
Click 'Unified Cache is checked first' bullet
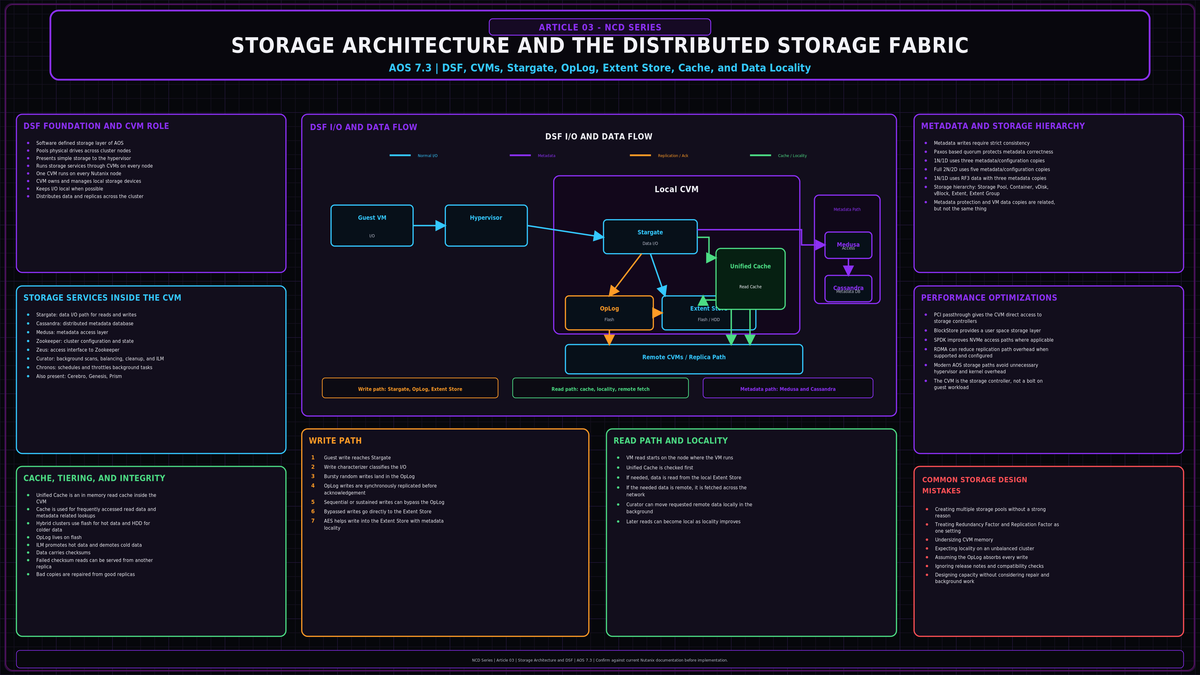tap(663, 467)
